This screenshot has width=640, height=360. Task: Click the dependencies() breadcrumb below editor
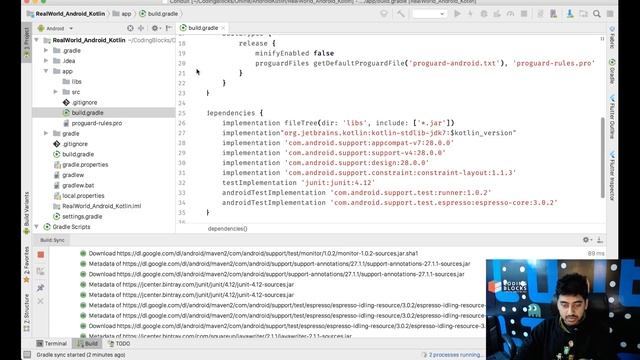[227, 229]
